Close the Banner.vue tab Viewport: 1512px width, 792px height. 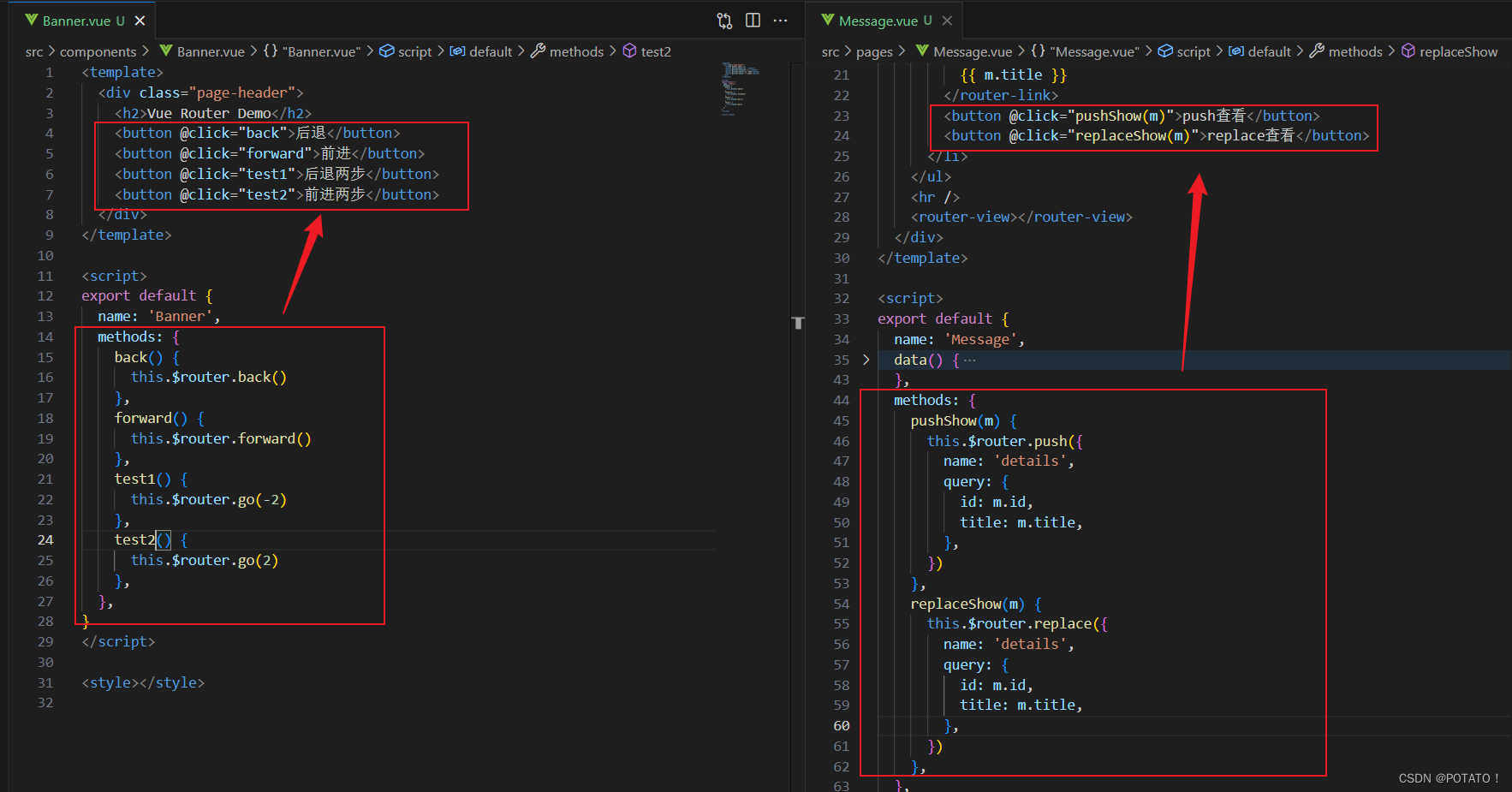click(x=140, y=21)
